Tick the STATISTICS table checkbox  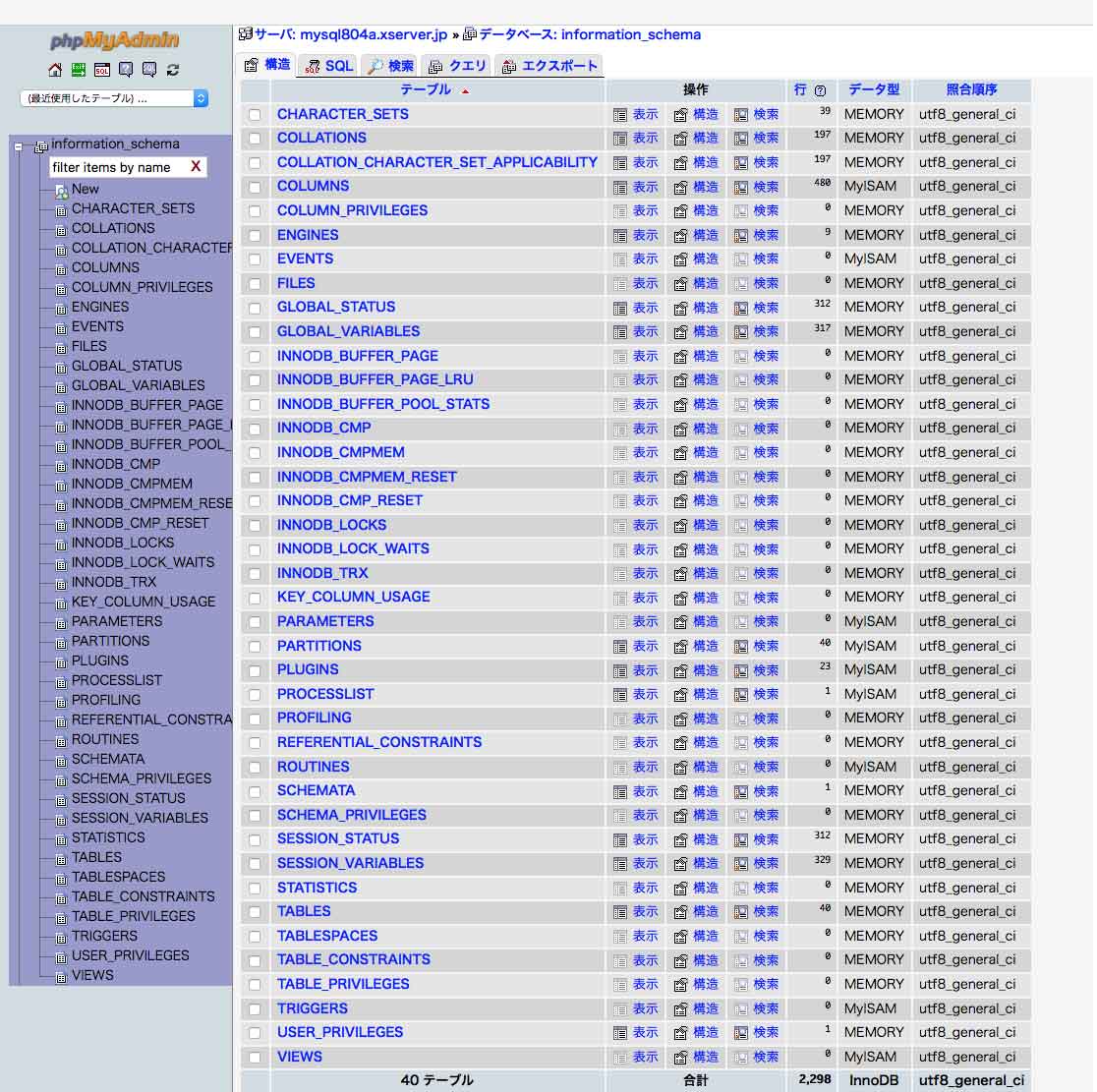point(255,889)
